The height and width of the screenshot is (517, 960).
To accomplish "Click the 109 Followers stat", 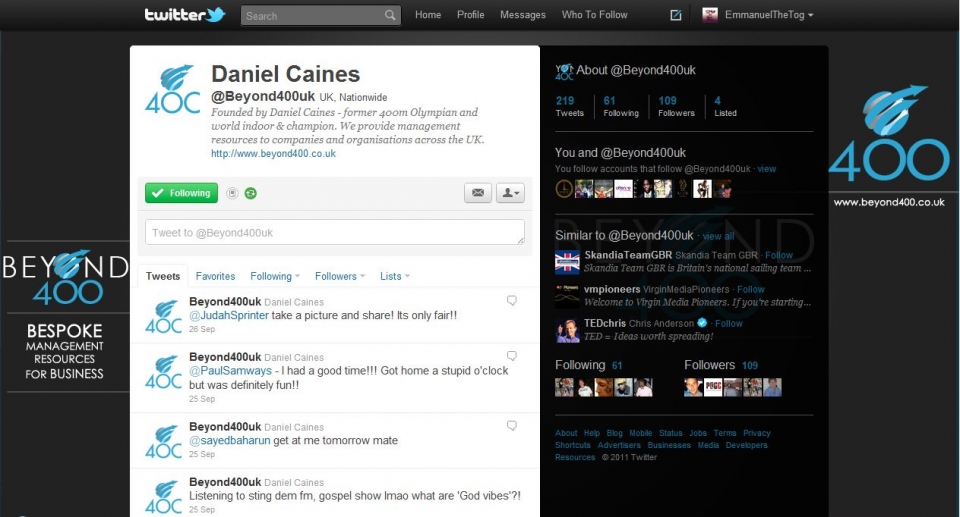I will click(676, 105).
